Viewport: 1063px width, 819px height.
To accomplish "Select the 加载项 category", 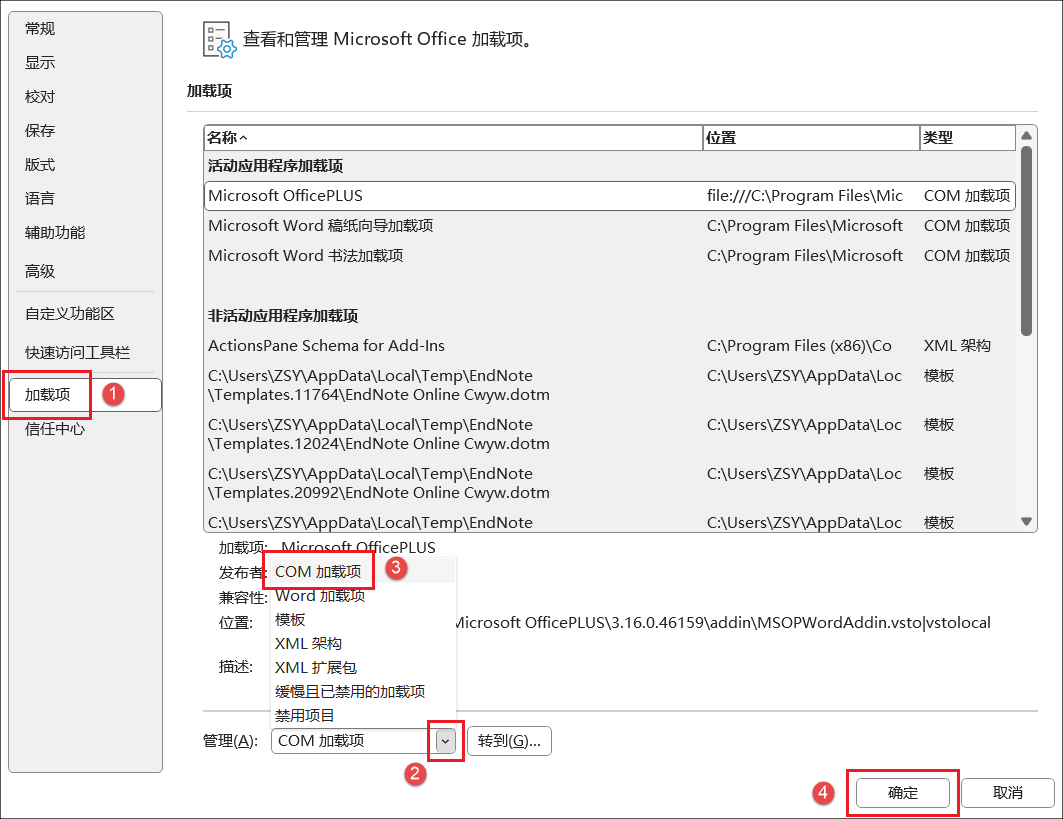I will click(85, 395).
